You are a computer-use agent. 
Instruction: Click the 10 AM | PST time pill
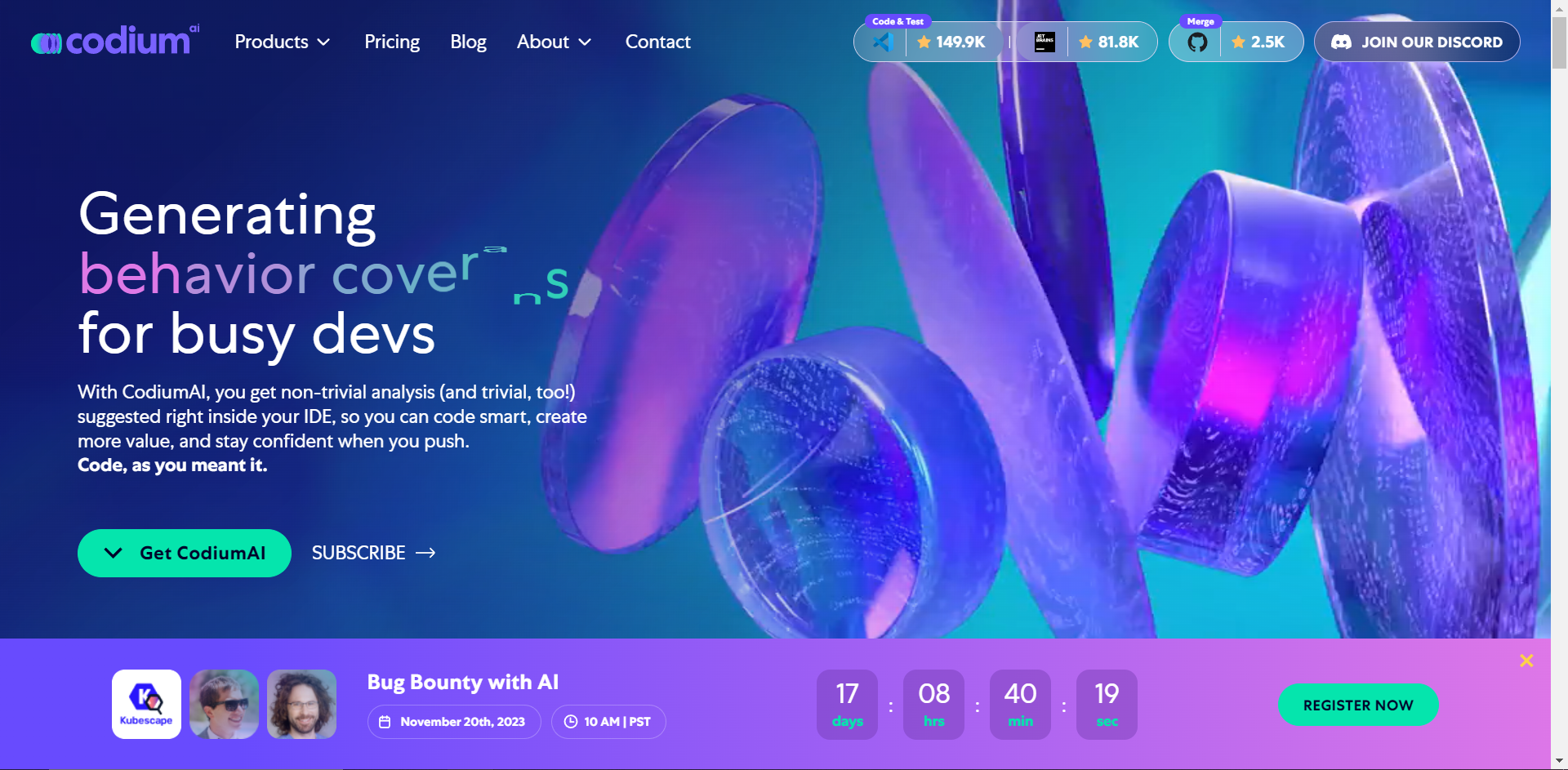608,722
